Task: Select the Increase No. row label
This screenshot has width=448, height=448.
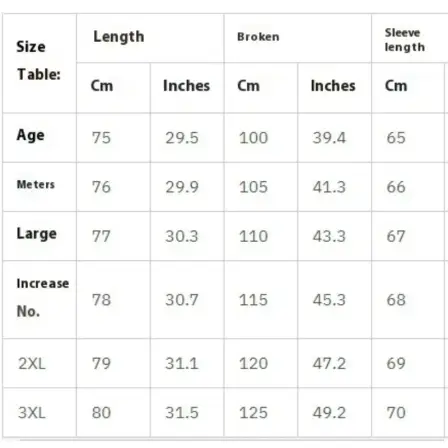Action: 39,300
